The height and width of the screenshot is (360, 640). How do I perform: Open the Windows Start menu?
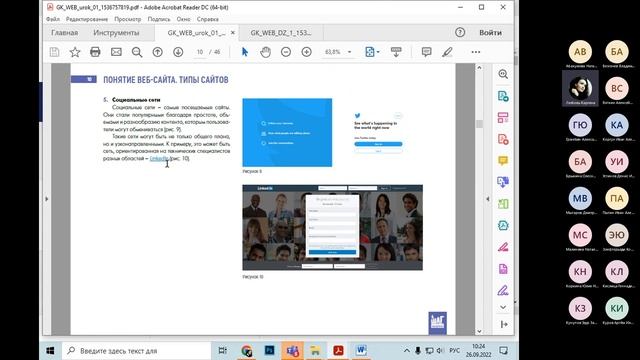[x=51, y=351]
